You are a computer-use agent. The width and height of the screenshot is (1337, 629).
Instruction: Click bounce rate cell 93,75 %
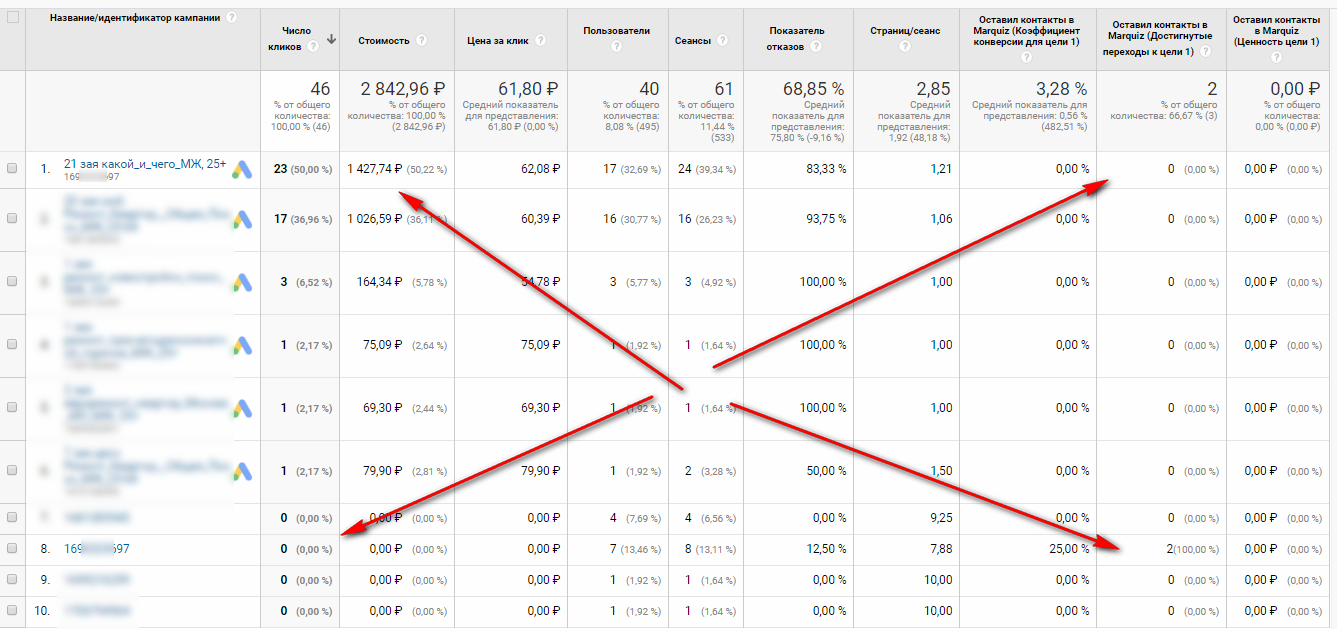pos(826,219)
